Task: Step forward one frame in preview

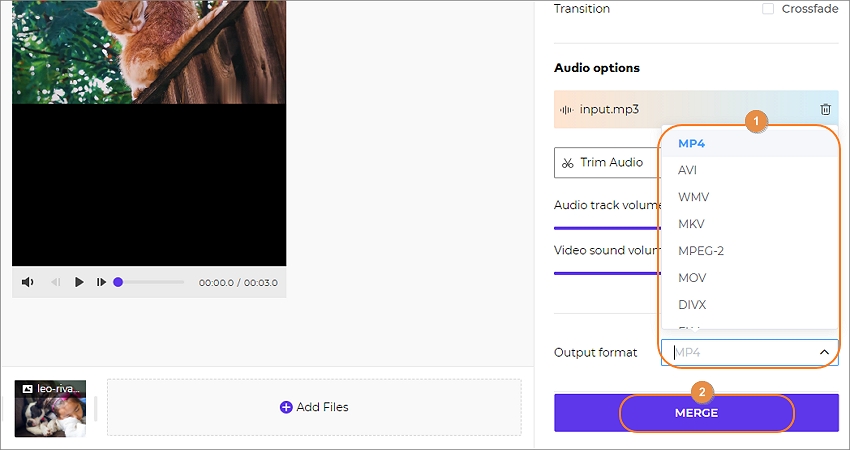Action: (x=101, y=282)
